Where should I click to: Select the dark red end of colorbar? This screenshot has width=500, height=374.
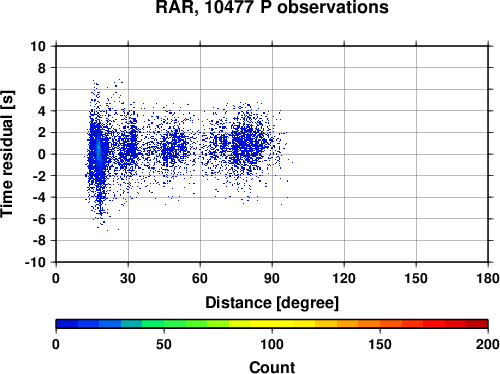477,324
